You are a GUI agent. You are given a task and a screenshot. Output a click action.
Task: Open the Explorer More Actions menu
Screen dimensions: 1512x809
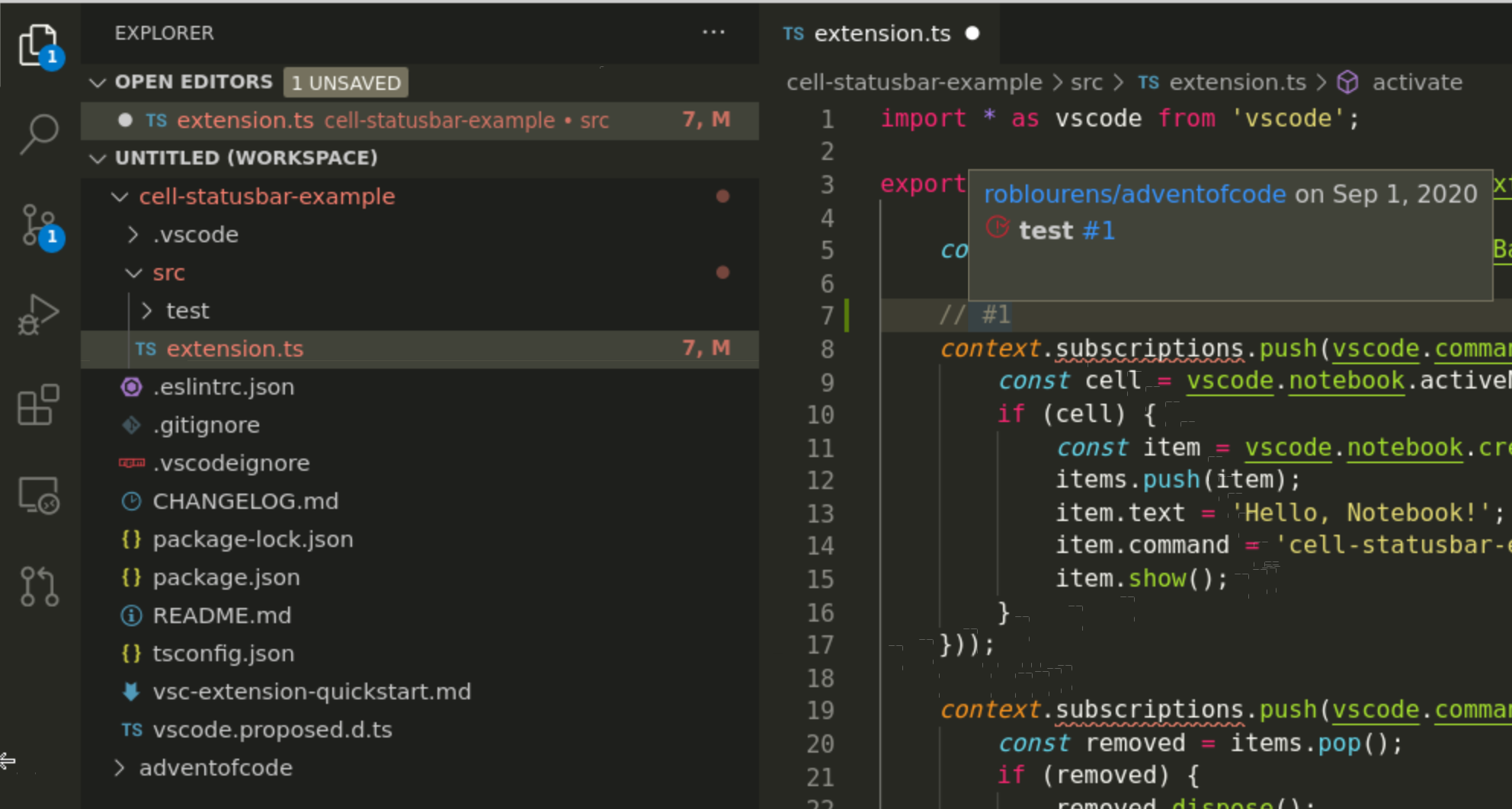click(713, 32)
